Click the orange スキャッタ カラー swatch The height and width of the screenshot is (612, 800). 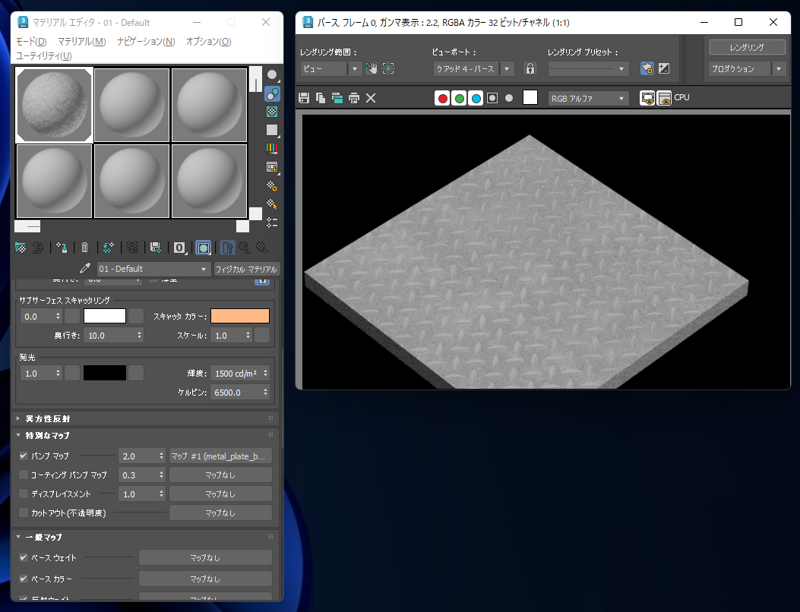[240, 316]
